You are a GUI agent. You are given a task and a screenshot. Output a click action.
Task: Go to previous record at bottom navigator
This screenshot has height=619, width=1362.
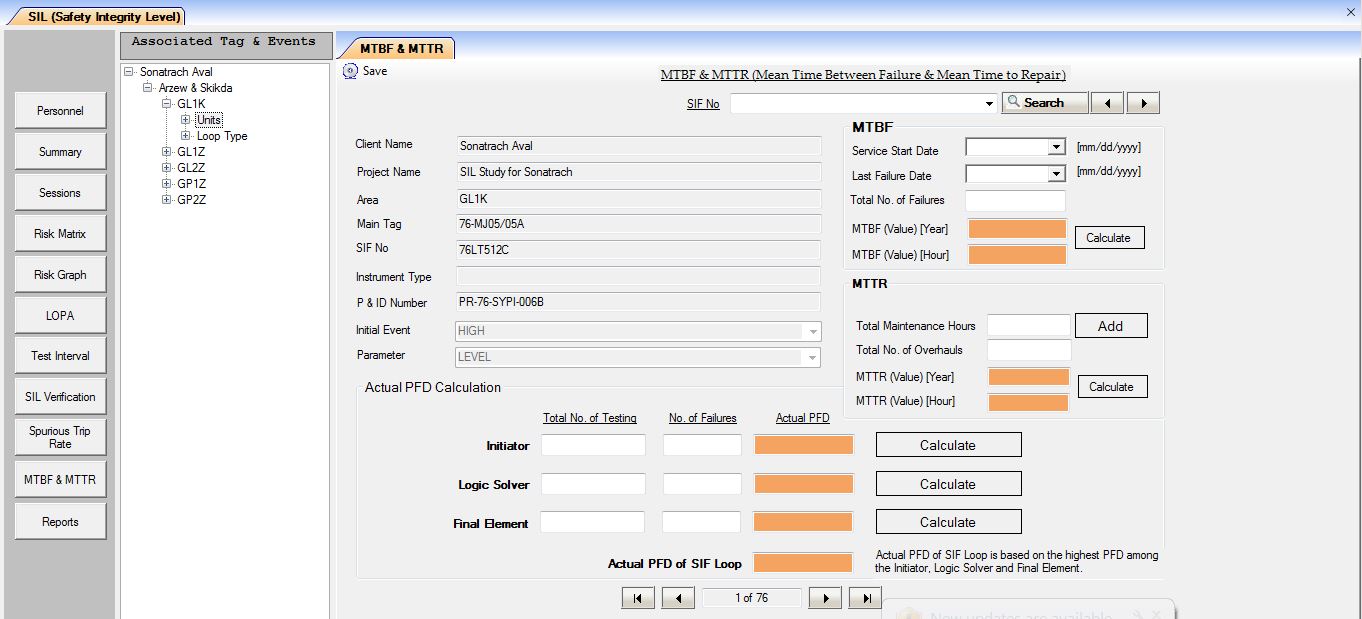click(678, 598)
